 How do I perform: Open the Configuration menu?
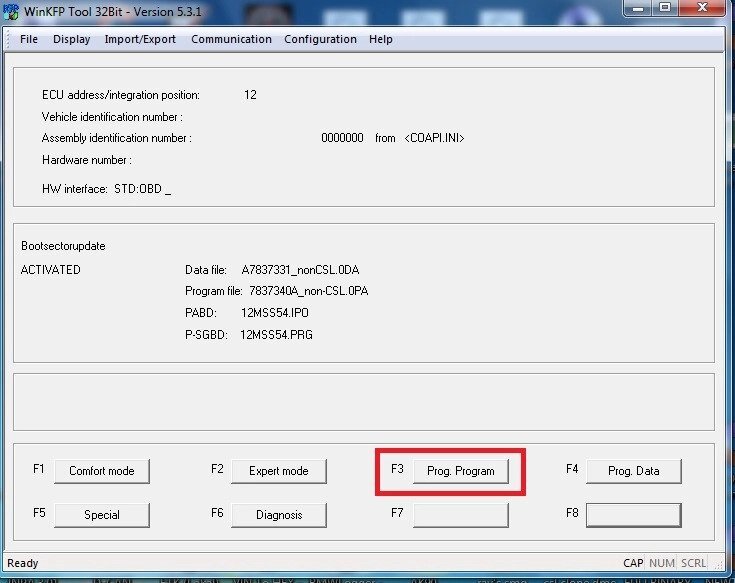point(320,39)
